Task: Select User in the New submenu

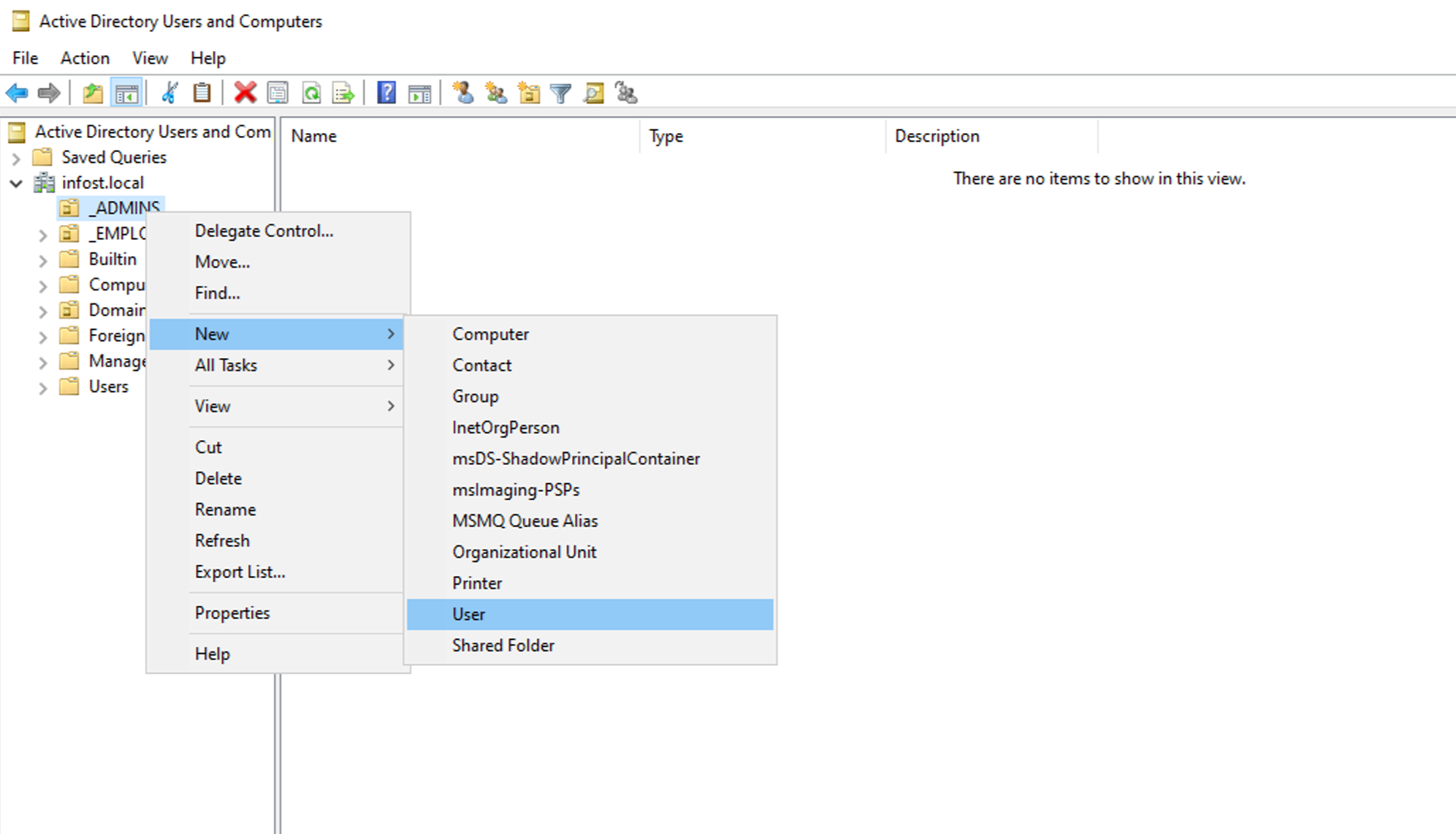Action: click(590, 614)
